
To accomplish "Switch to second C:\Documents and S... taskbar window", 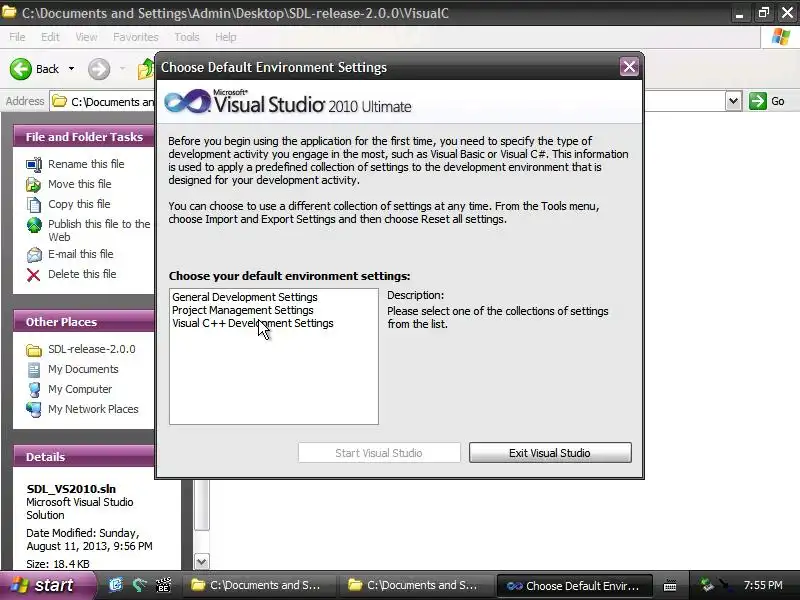I will (416, 585).
